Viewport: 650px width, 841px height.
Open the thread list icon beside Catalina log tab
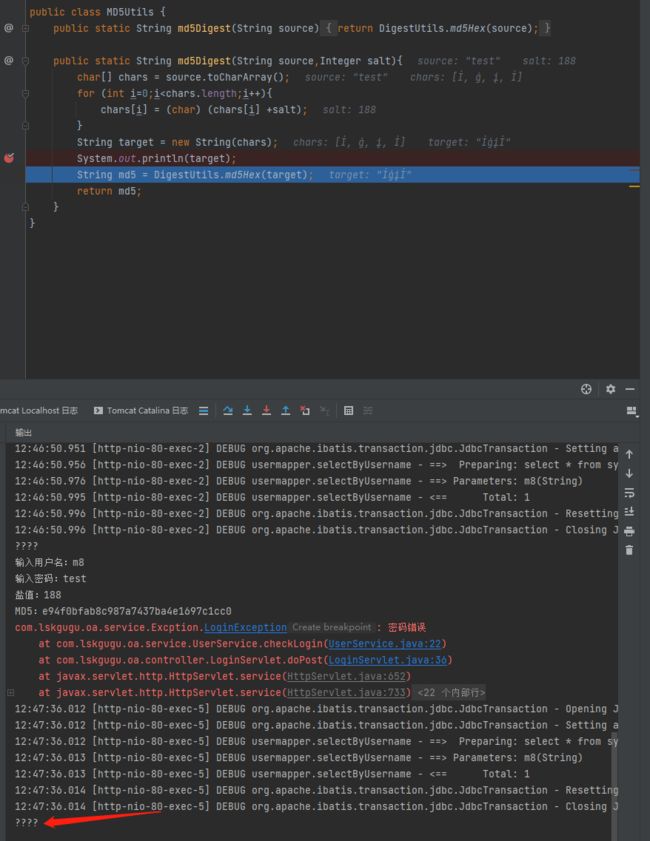(x=203, y=410)
